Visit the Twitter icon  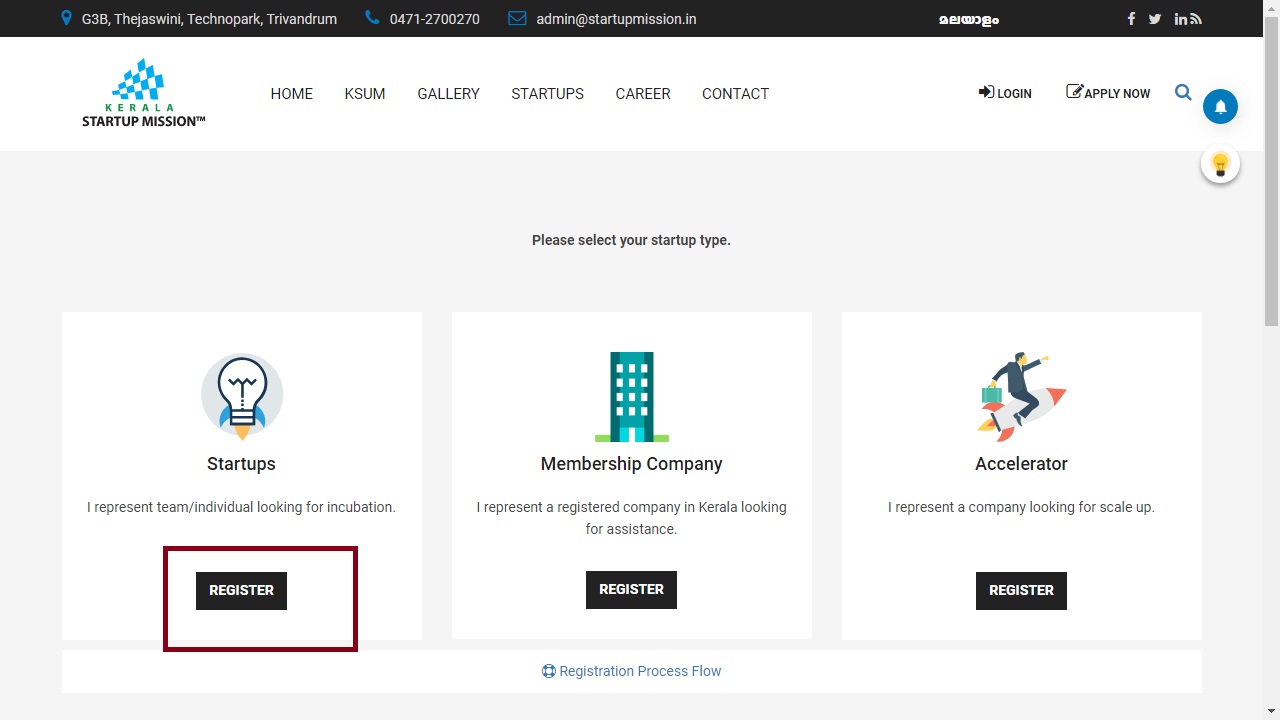click(x=1155, y=18)
